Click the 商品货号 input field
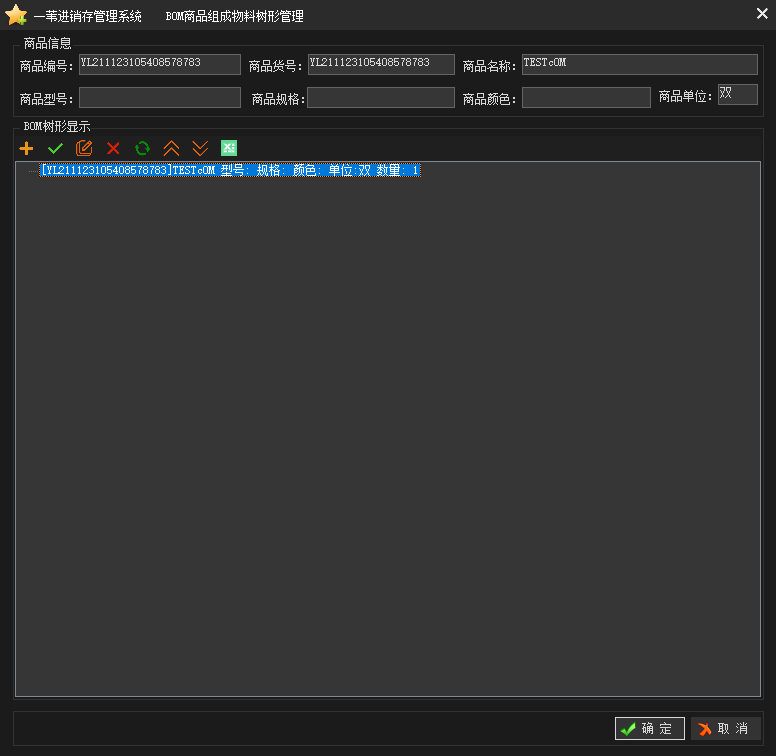Image resolution: width=776 pixels, height=756 pixels. (381, 64)
